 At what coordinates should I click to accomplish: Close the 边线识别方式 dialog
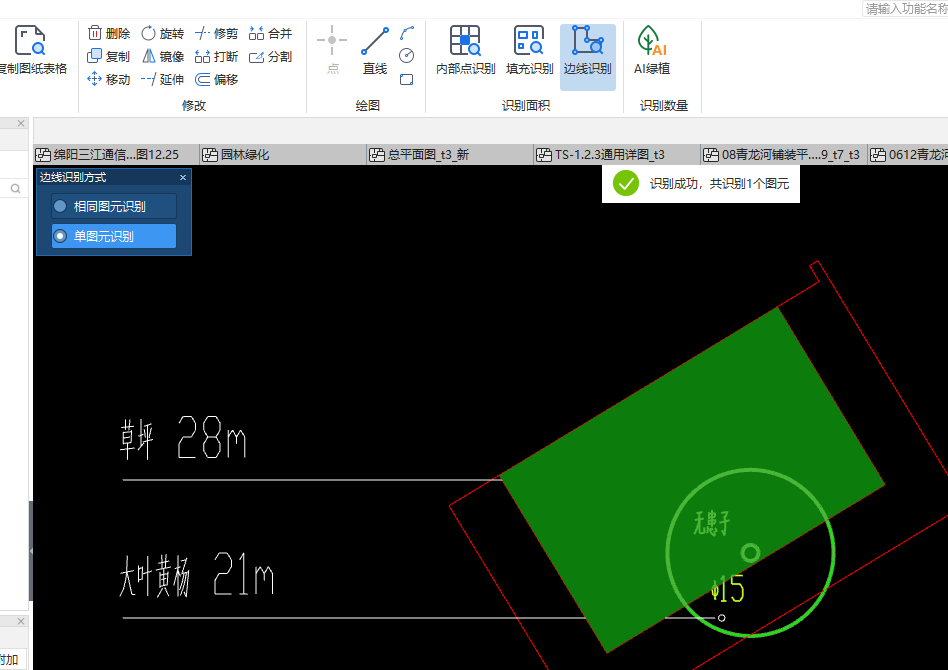[182, 176]
